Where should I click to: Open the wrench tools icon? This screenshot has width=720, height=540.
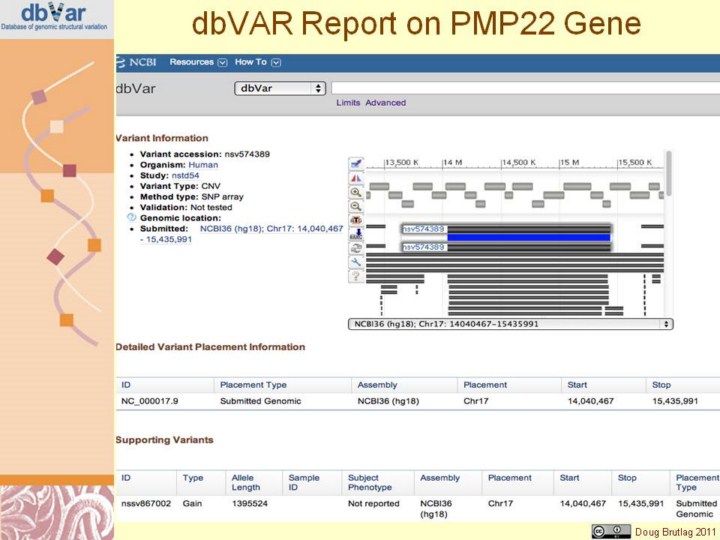point(355,261)
